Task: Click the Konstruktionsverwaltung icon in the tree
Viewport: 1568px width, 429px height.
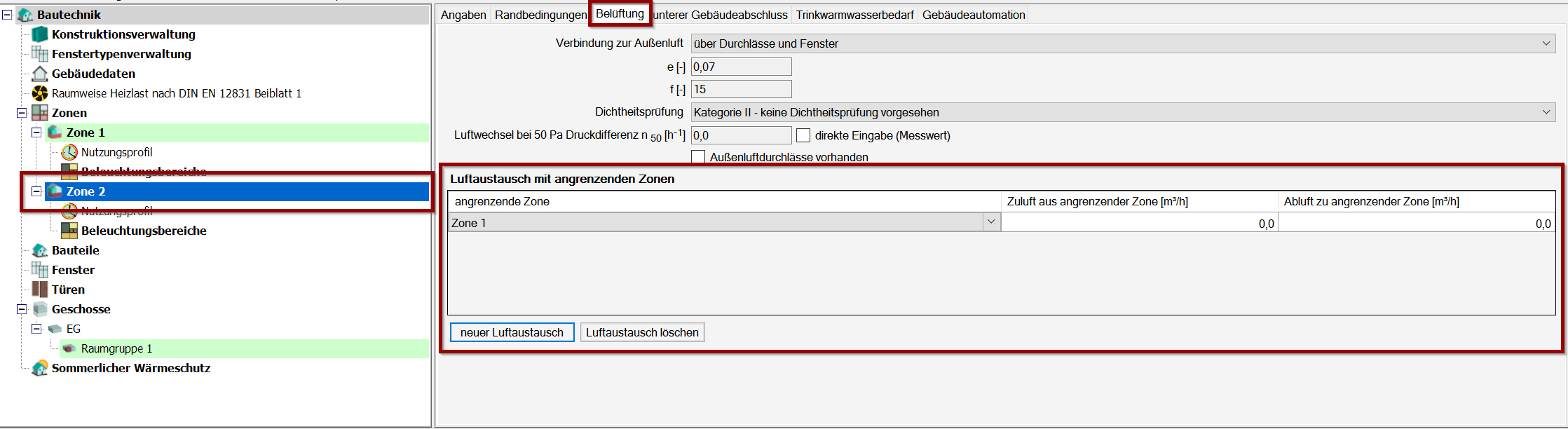Action: click(40, 34)
